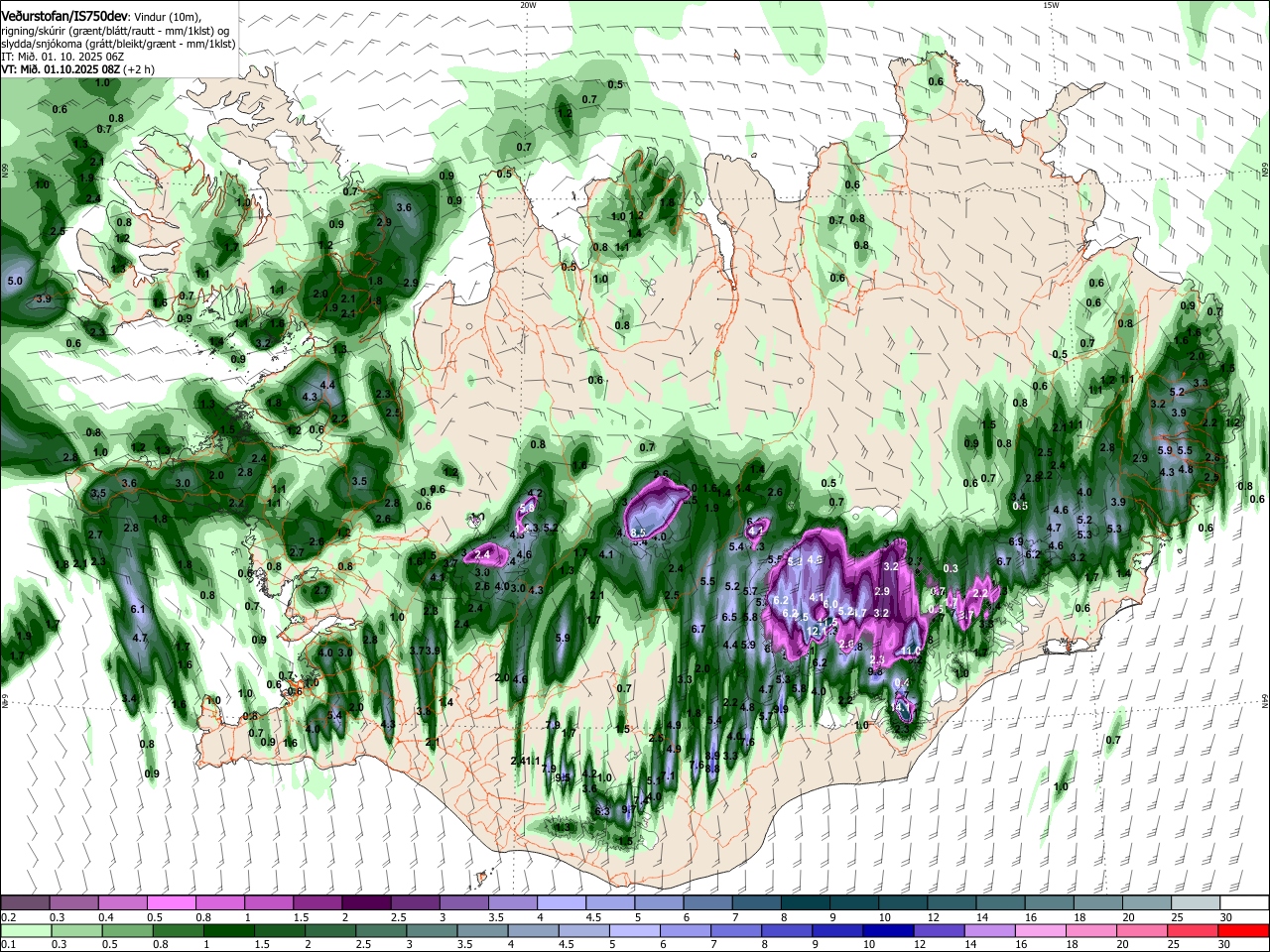
Task: Click the '0.4' label in top legend row
Action: (106, 917)
